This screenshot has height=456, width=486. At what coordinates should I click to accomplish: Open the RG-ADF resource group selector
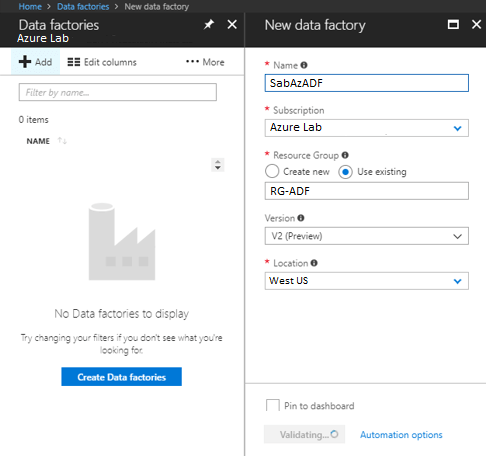(x=367, y=191)
